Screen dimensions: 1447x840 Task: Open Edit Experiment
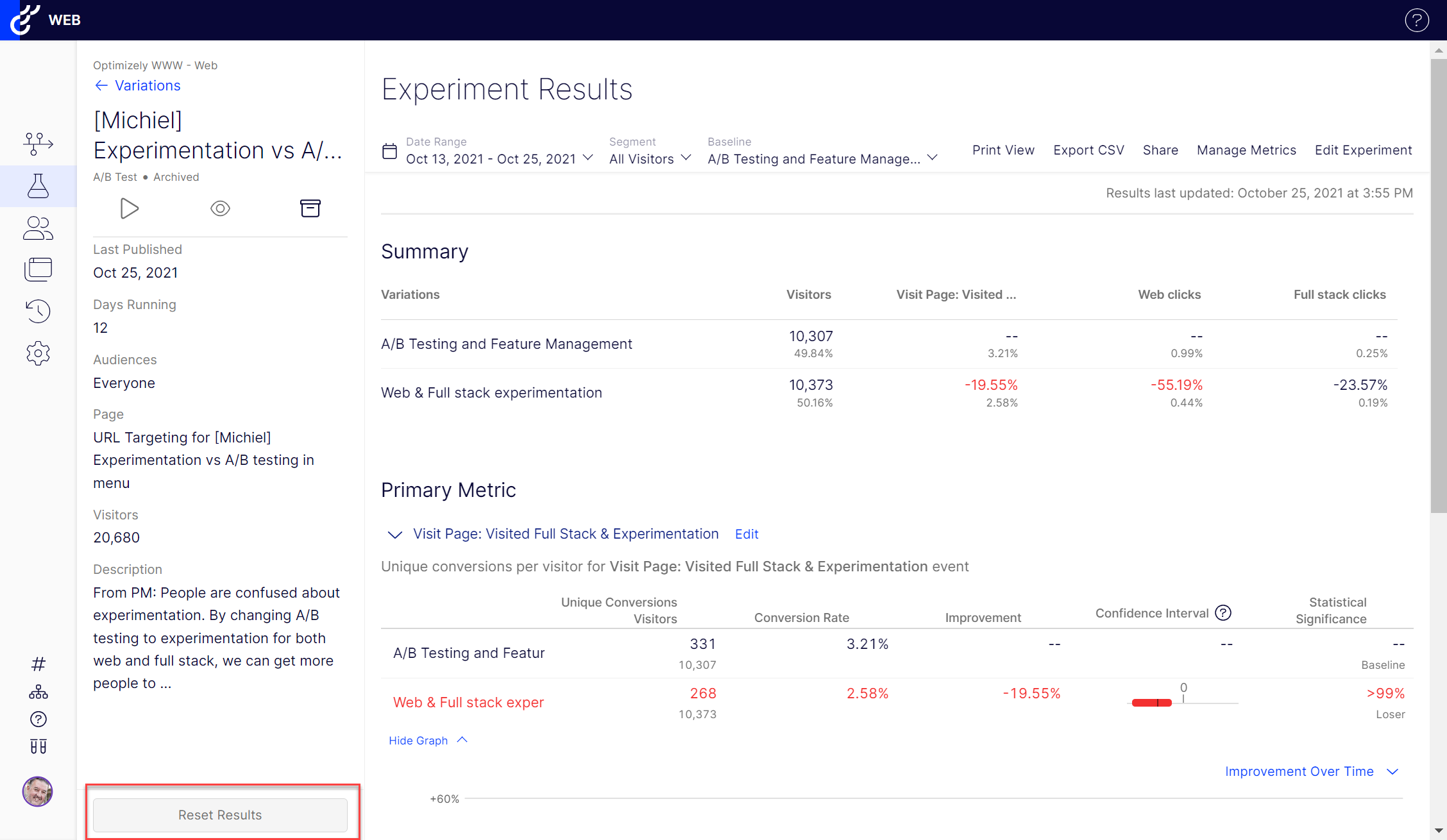point(1363,150)
